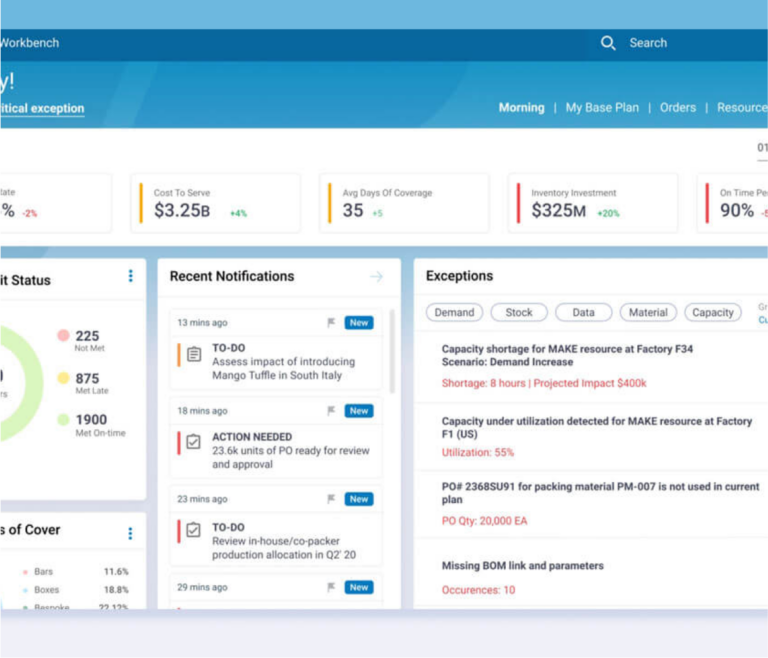
Task: Switch to the Orders tab
Action: pyautogui.click(x=678, y=108)
